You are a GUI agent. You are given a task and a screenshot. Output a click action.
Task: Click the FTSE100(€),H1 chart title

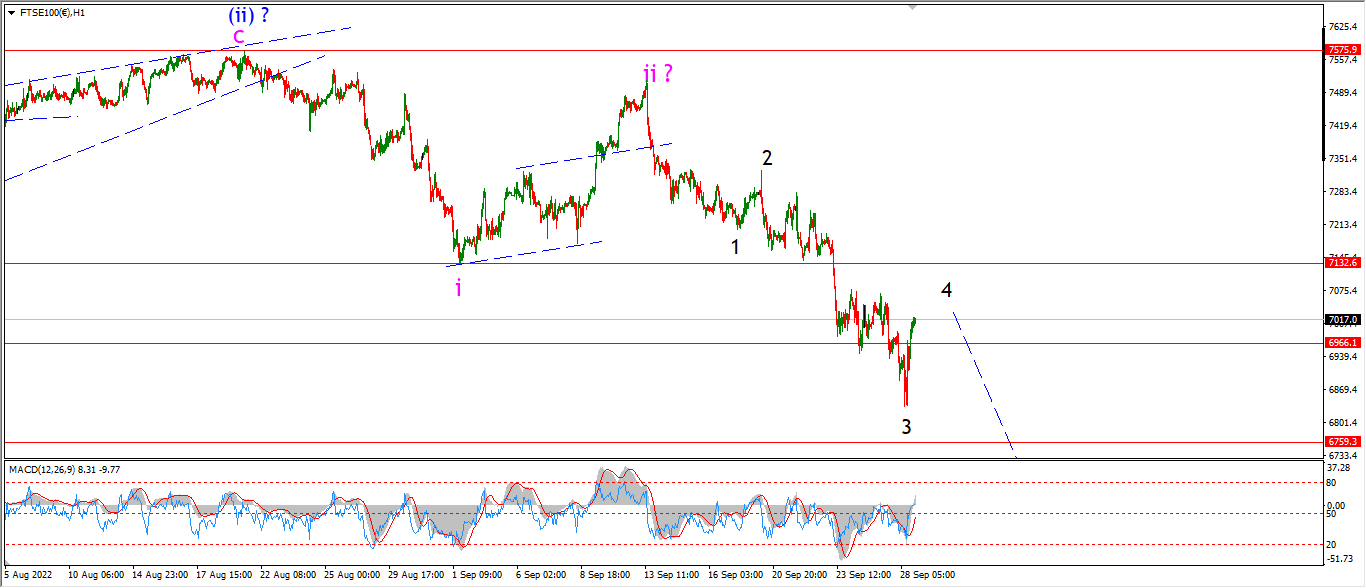(52, 13)
